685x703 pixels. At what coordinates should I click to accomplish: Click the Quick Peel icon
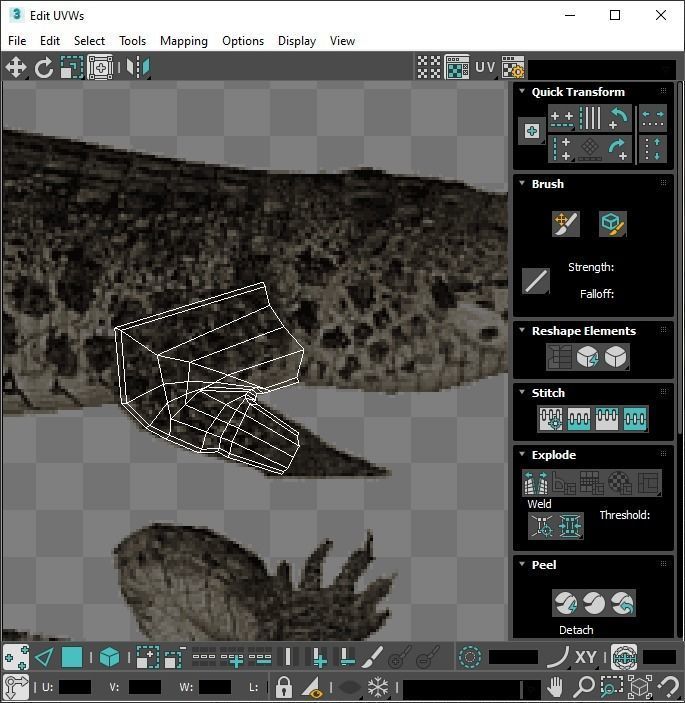566,603
